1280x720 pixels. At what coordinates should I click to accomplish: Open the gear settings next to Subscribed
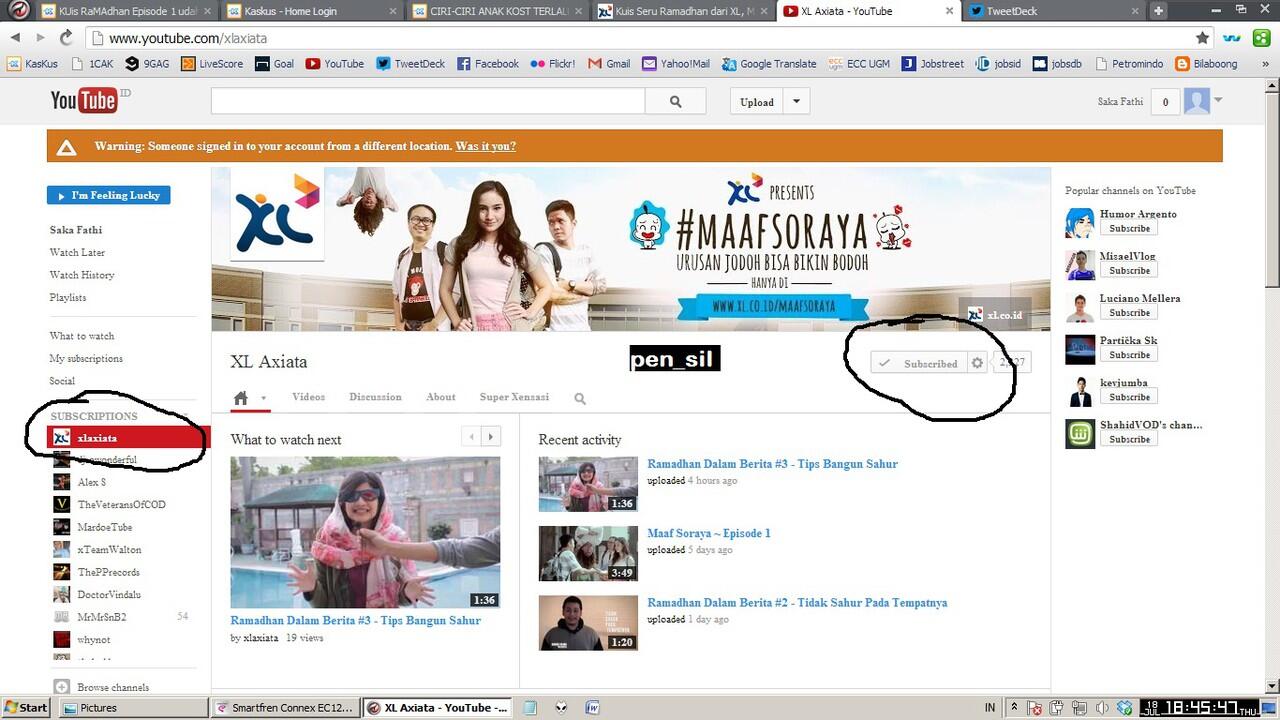(x=977, y=363)
